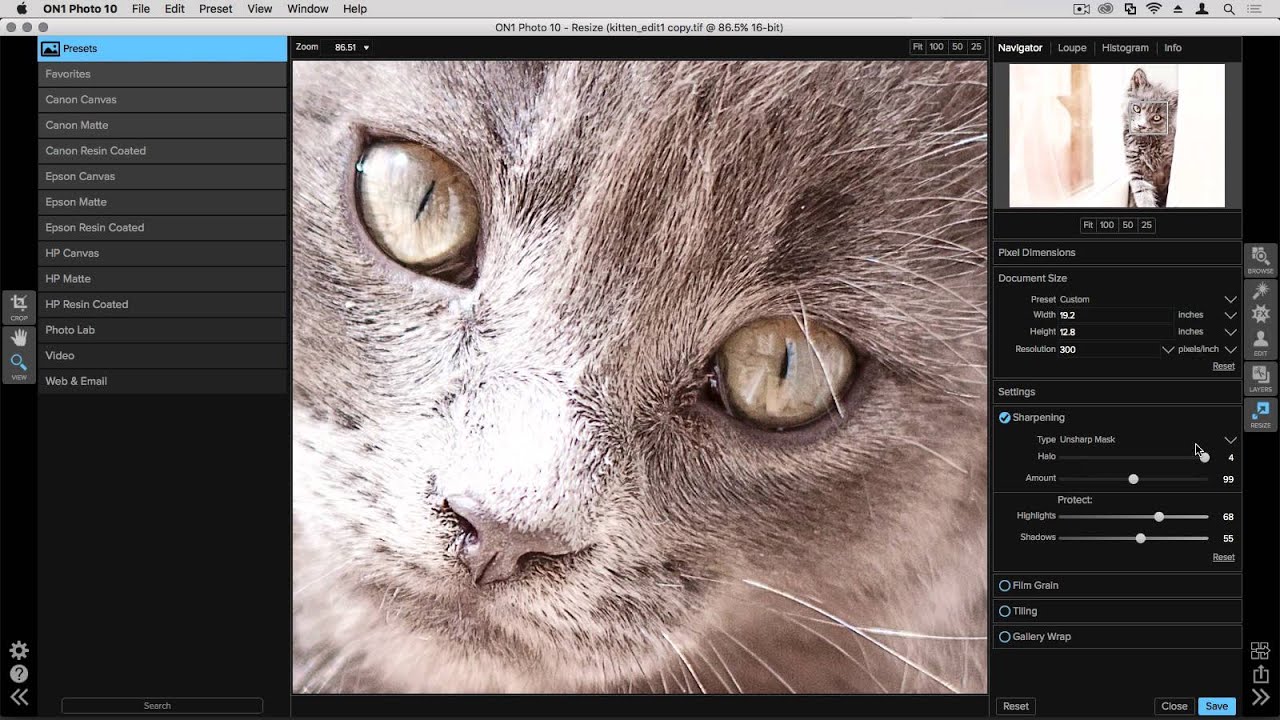1280x720 pixels.
Task: Expand the Pixel Dimensions section
Action: pyautogui.click(x=1117, y=253)
